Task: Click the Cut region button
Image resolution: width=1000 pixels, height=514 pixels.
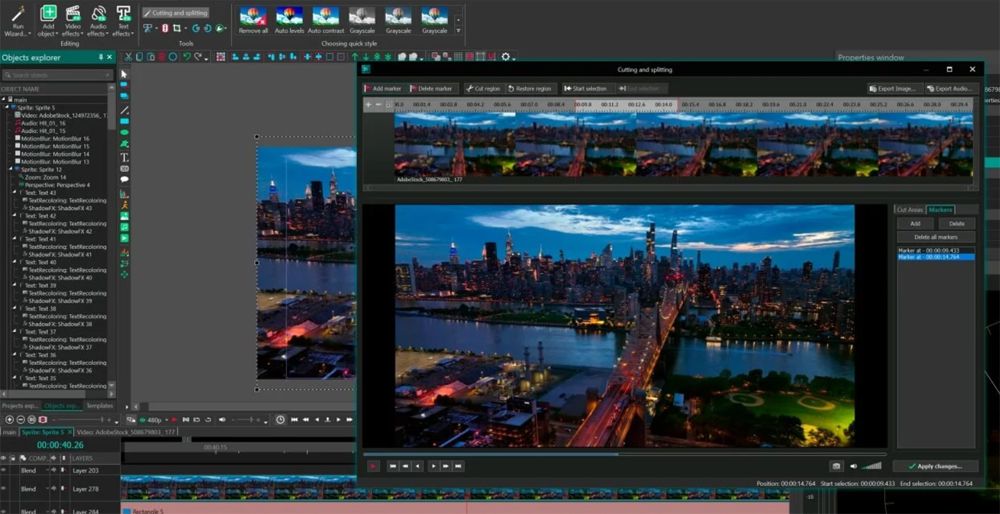Action: point(483,89)
